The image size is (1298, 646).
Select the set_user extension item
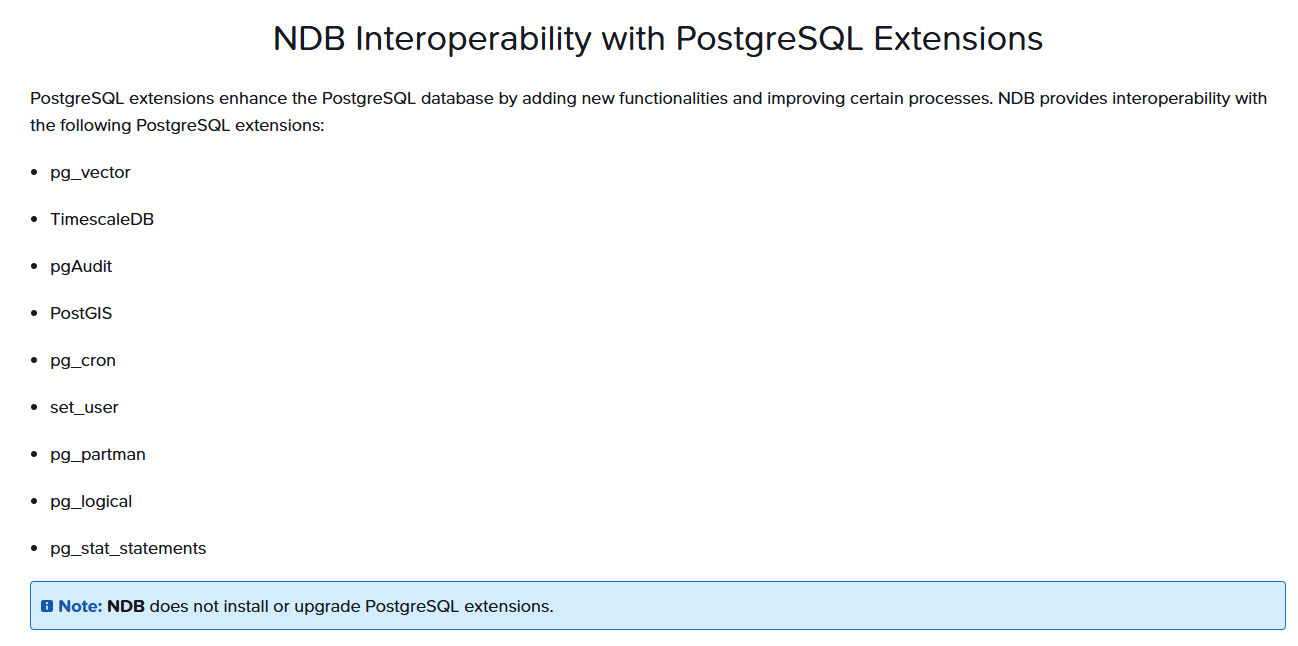pyautogui.click(x=84, y=407)
